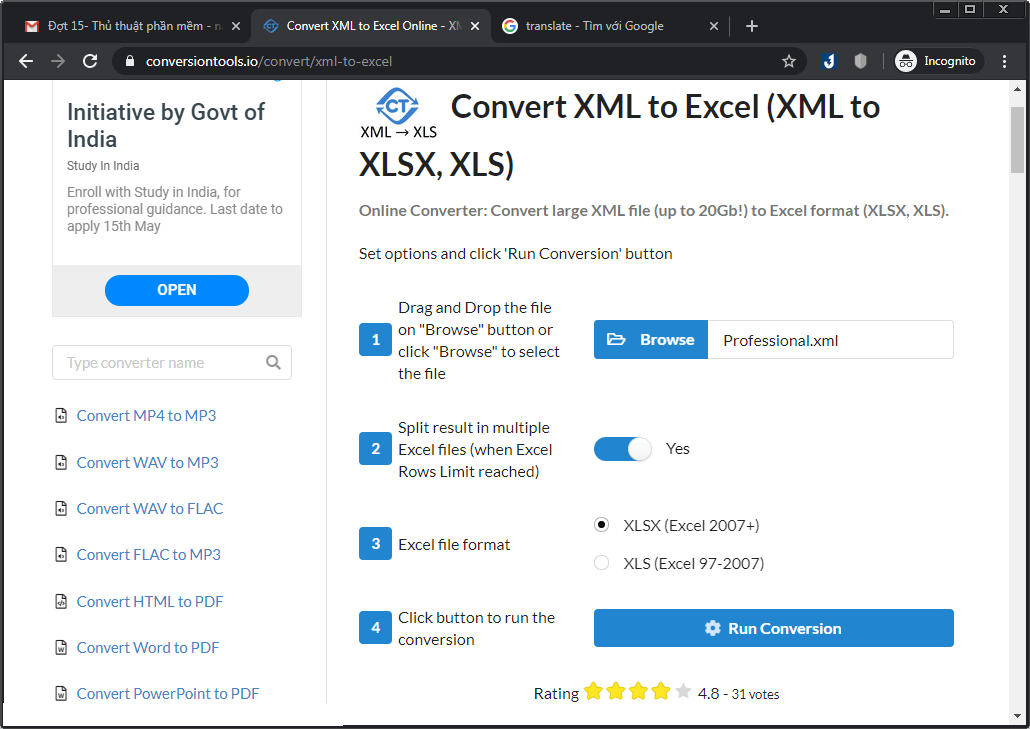Click the magnifier icon in the converter search box

274,362
